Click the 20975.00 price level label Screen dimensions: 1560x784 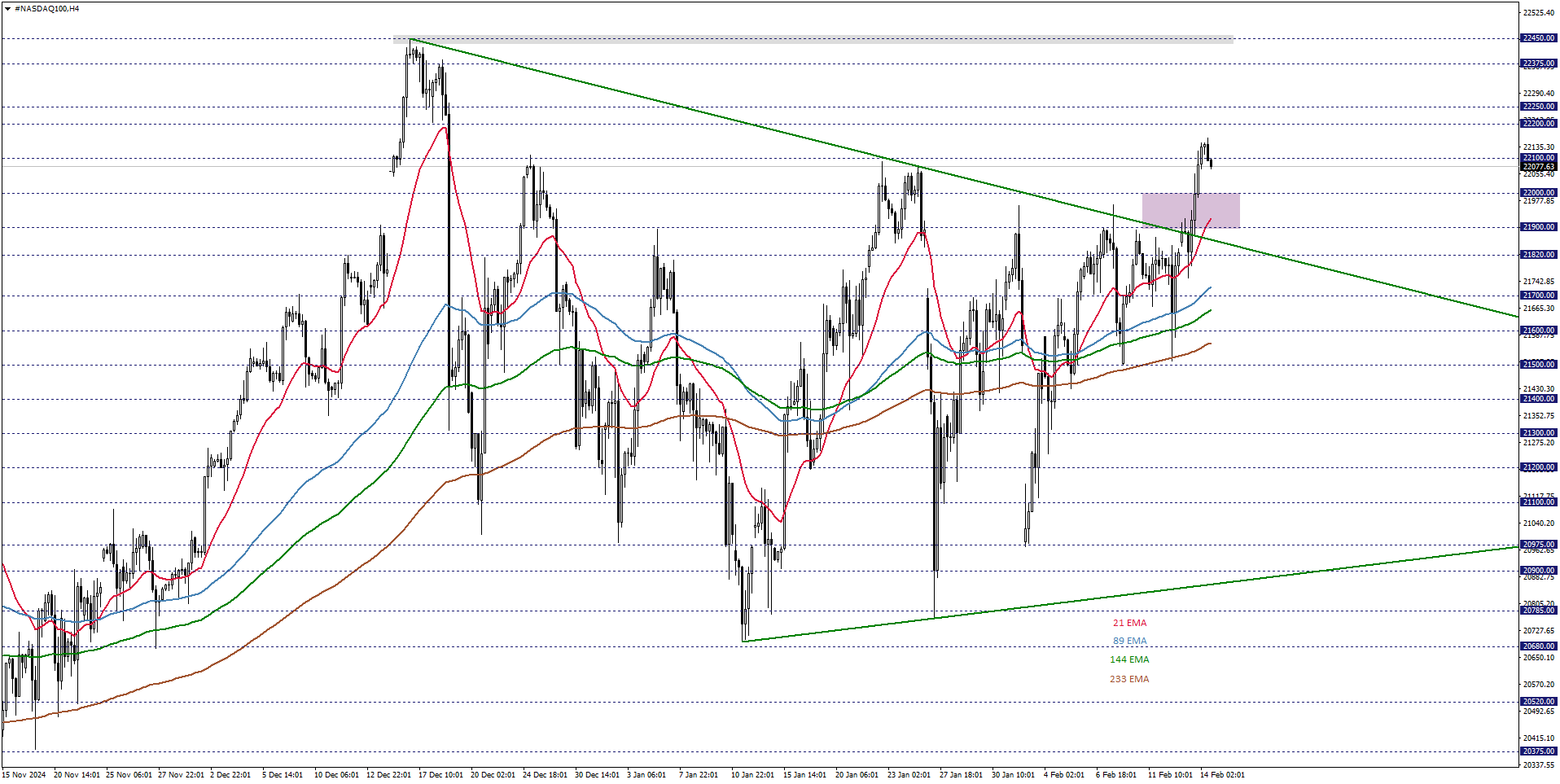1539,545
